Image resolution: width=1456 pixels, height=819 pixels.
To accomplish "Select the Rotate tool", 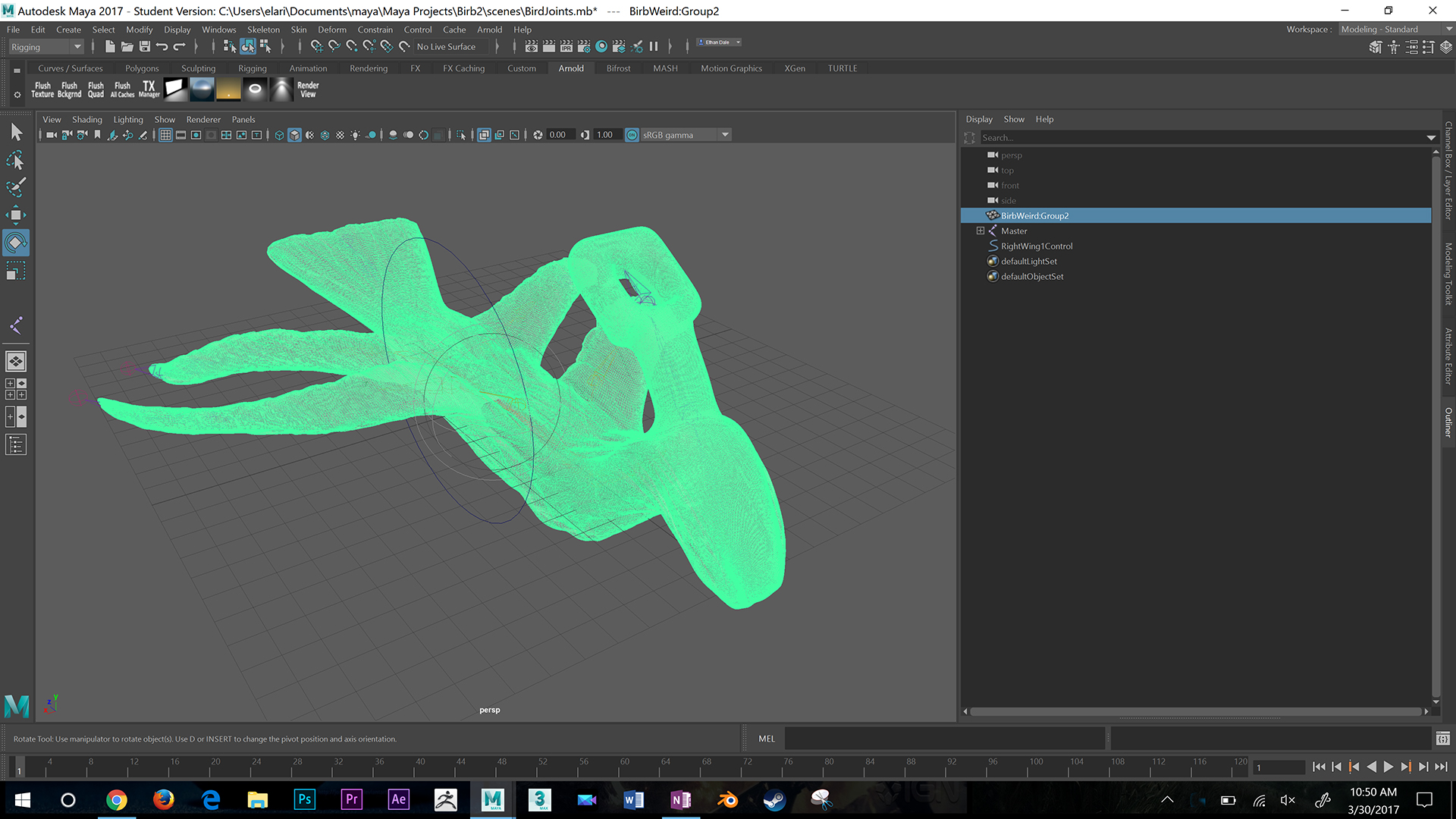I will (16, 243).
